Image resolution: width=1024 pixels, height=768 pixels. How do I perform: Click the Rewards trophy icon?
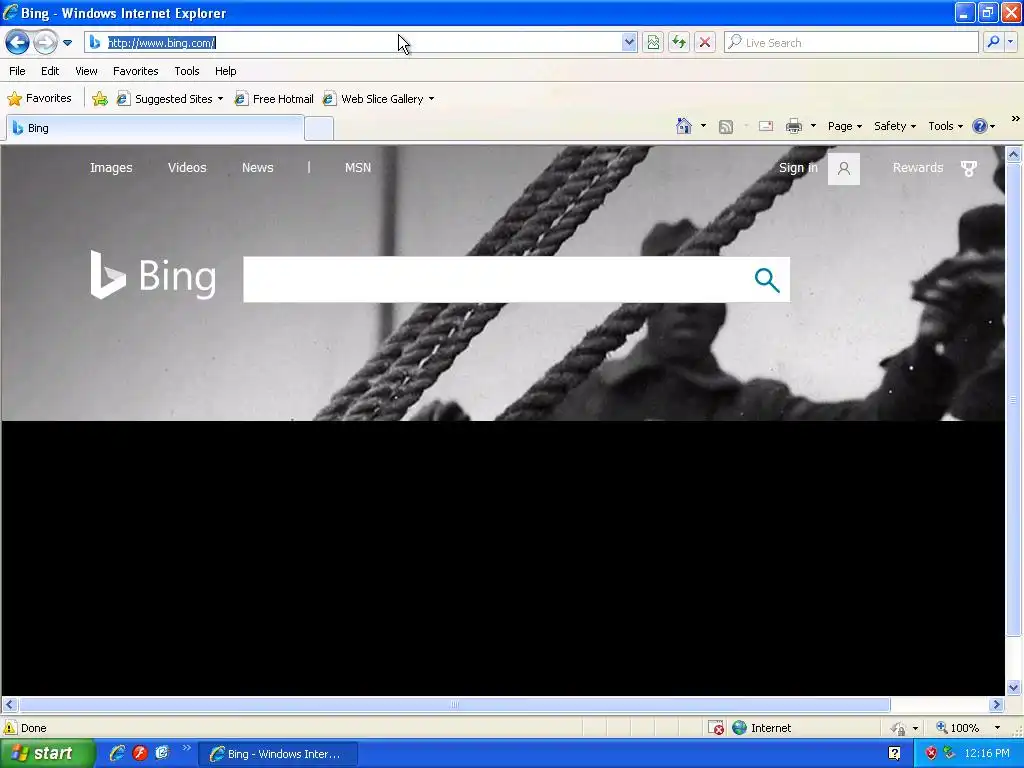(x=969, y=168)
